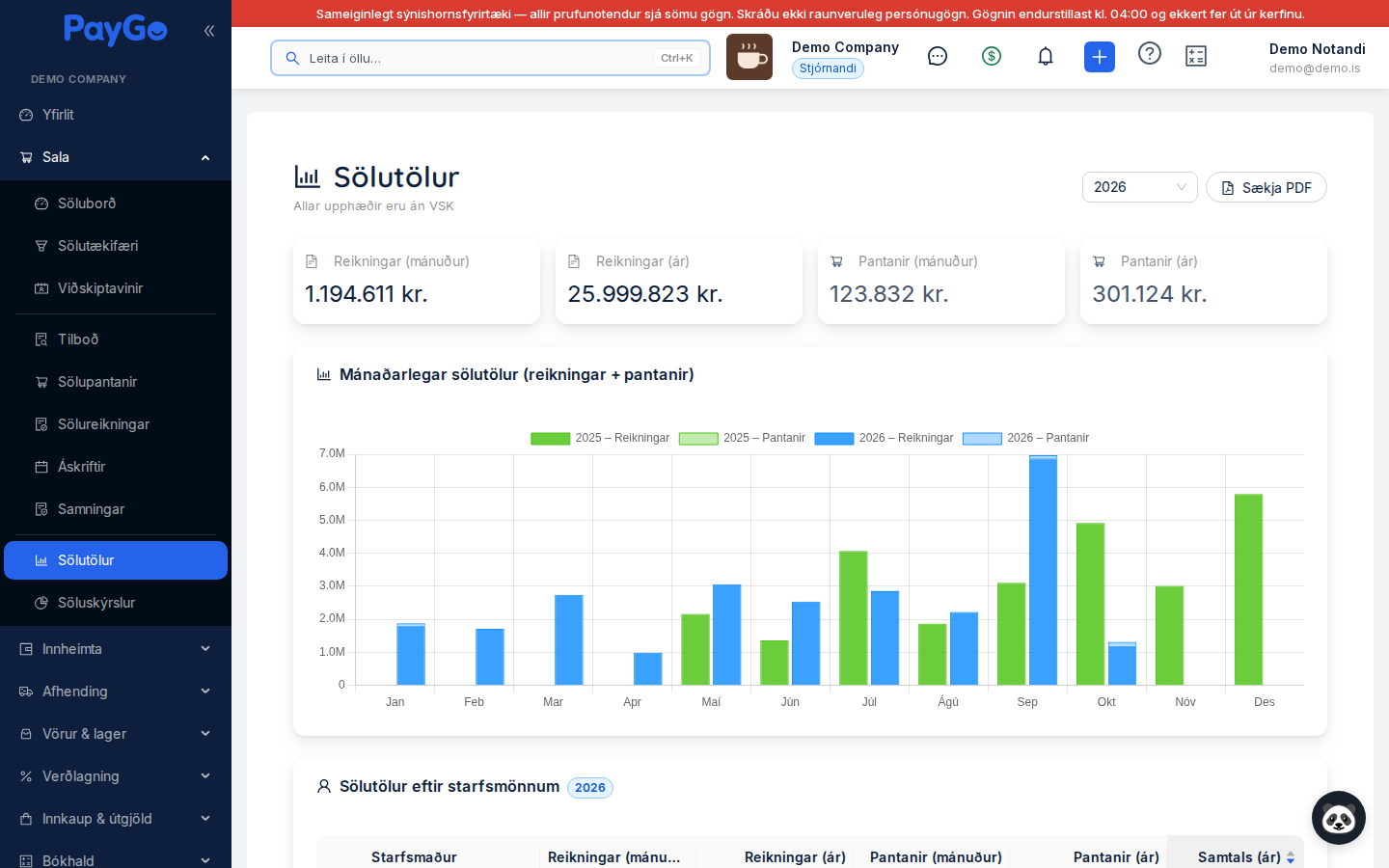This screenshot has height=868, width=1389.
Task: Go to Yfirlit in sidebar
Action: click(116, 115)
